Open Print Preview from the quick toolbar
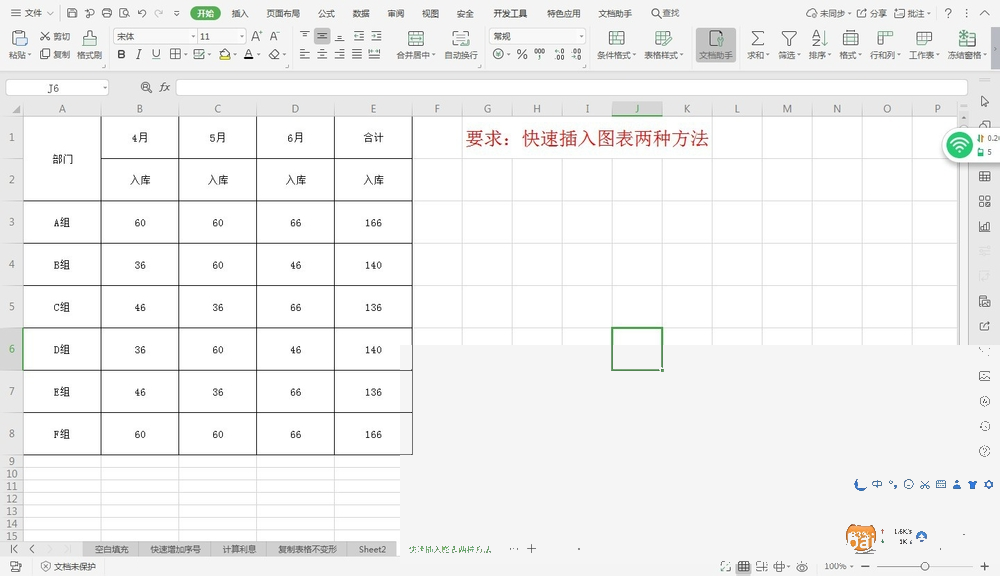The width and height of the screenshot is (1000, 576). pyautogui.click(x=124, y=13)
